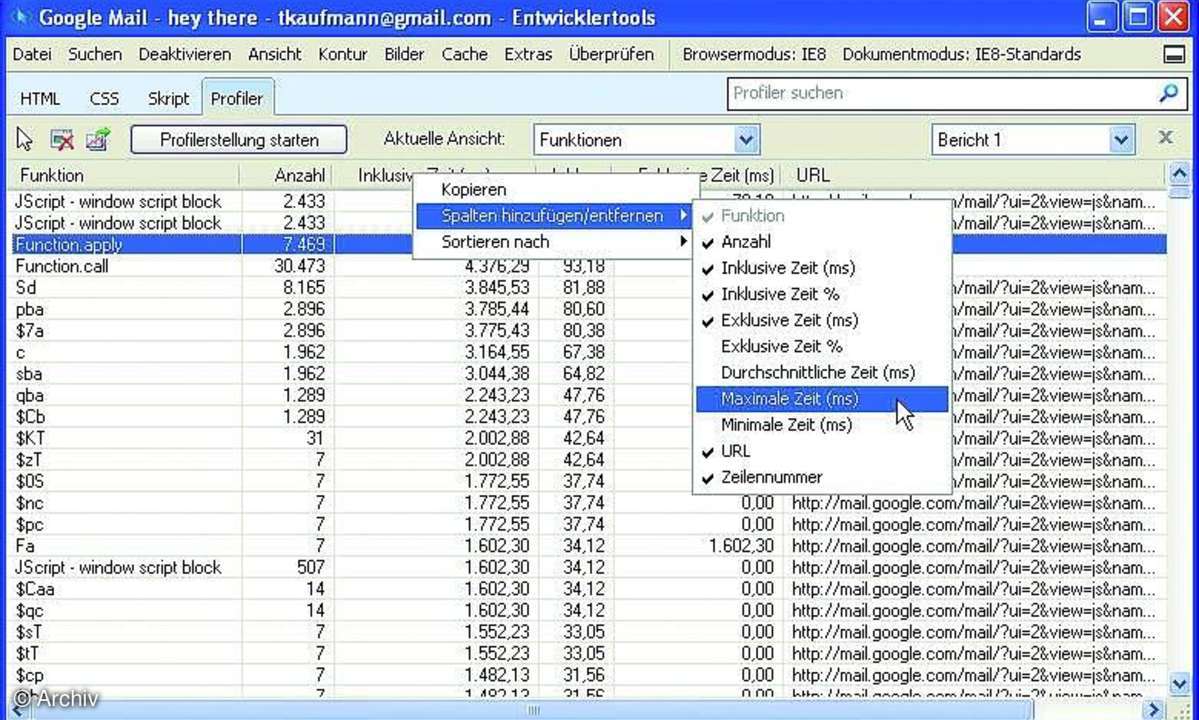Toggle Exklusive Zeit (ms) column
Image resolution: width=1199 pixels, height=720 pixels.
coord(822,319)
